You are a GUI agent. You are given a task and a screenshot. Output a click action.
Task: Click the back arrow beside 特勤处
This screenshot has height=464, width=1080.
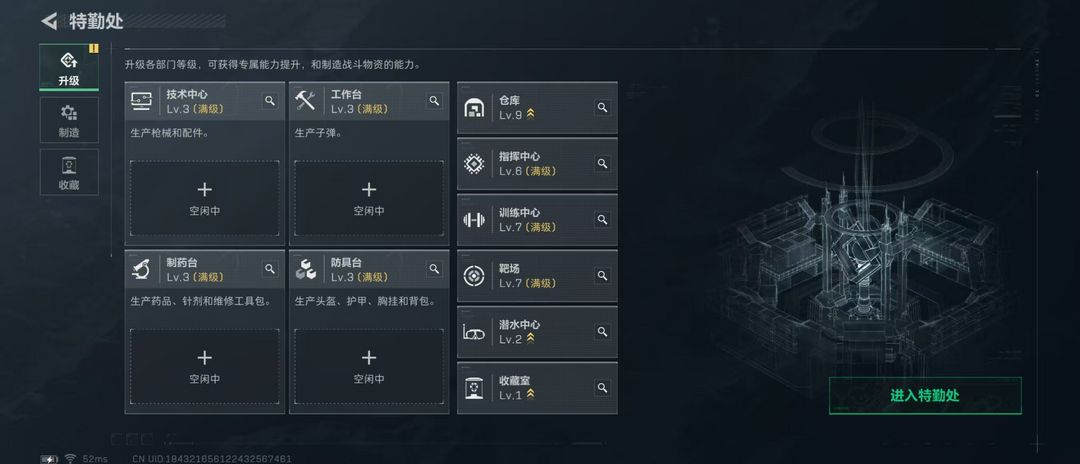[x=50, y=21]
